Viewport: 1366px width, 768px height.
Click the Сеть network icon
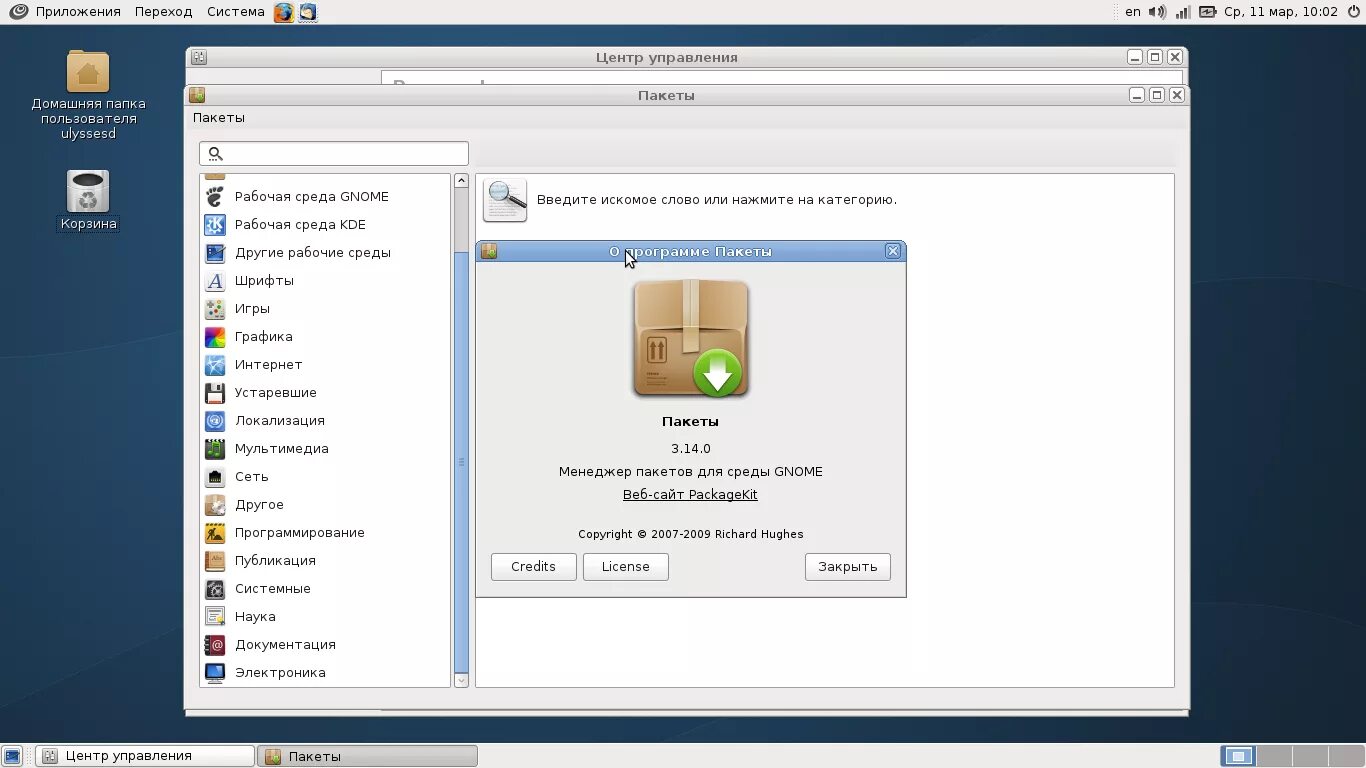point(215,477)
